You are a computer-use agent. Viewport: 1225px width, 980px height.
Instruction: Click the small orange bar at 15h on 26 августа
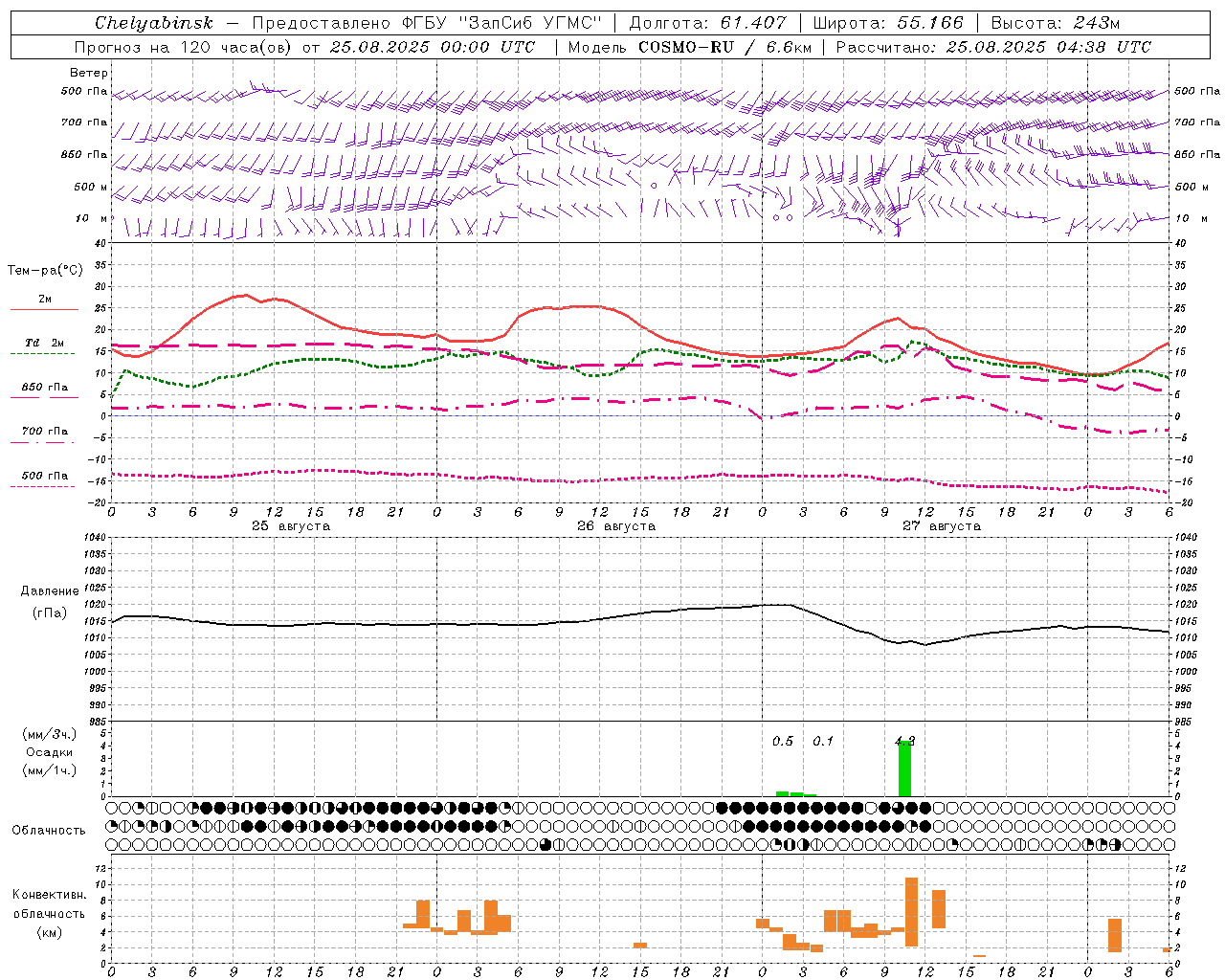coord(640,946)
